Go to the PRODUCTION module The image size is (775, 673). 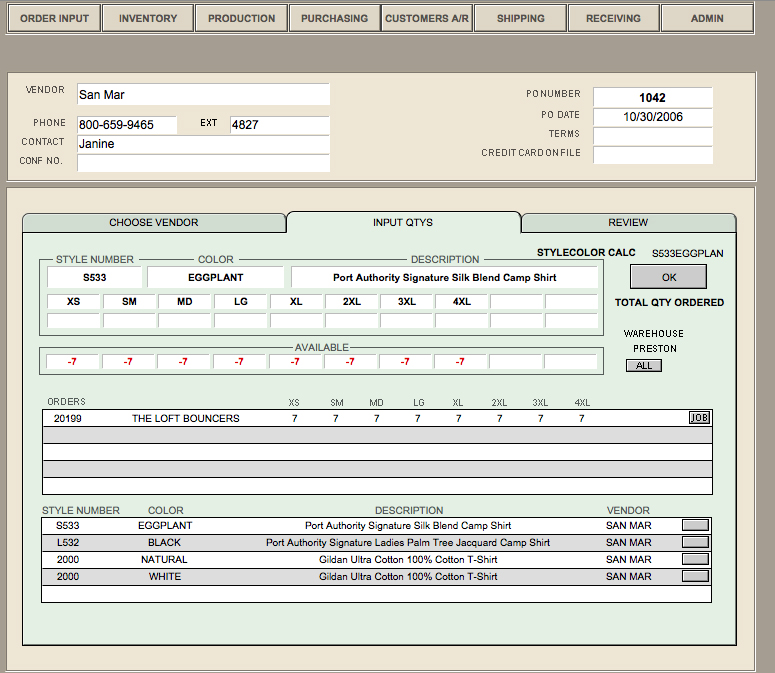241,18
